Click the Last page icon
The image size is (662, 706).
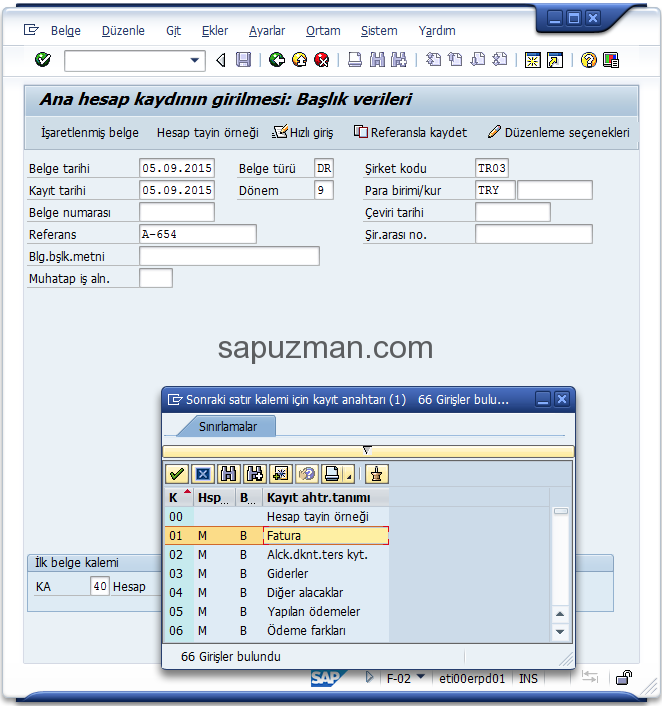click(x=500, y=60)
